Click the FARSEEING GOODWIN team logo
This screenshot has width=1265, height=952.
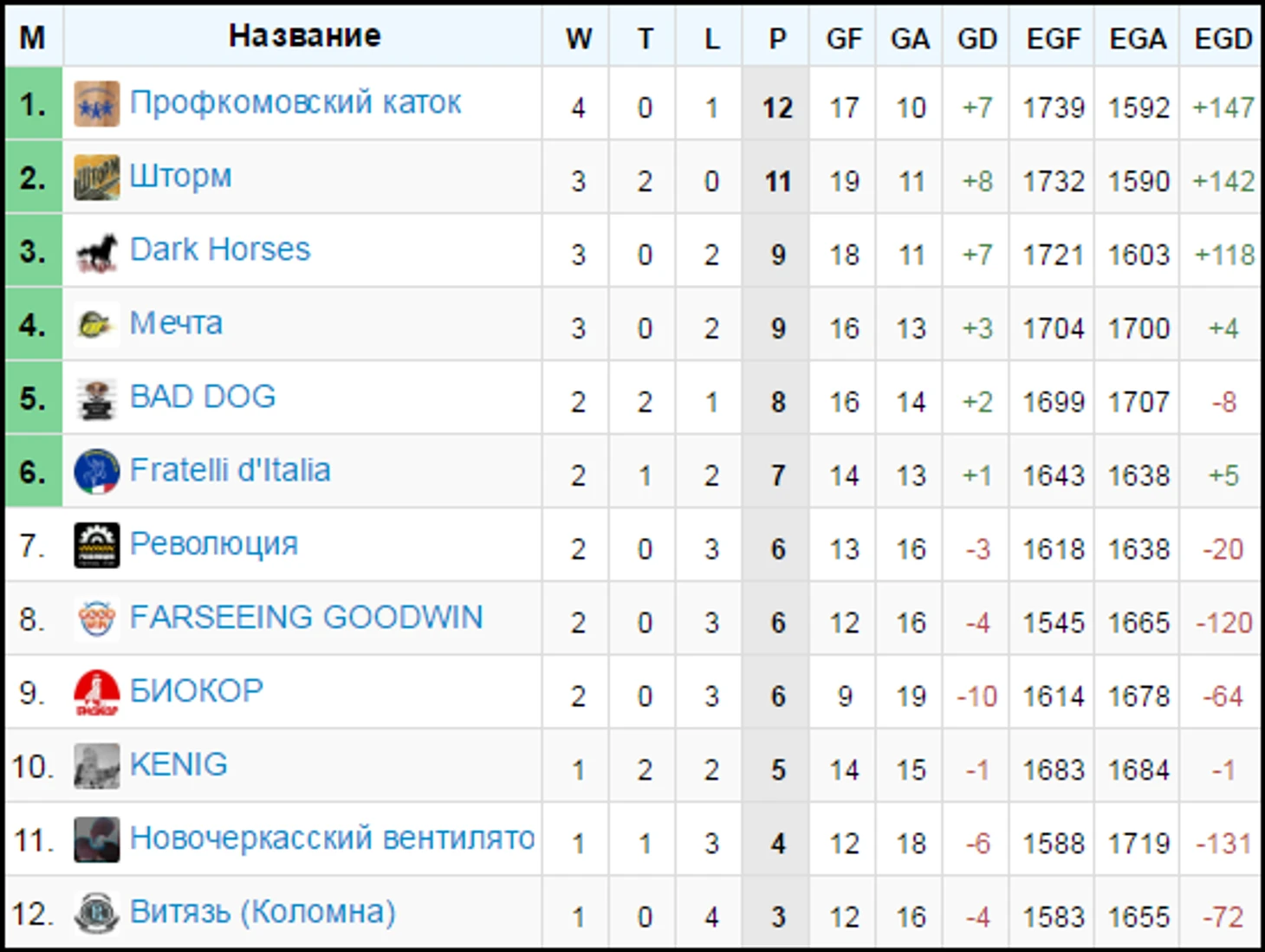tap(96, 619)
